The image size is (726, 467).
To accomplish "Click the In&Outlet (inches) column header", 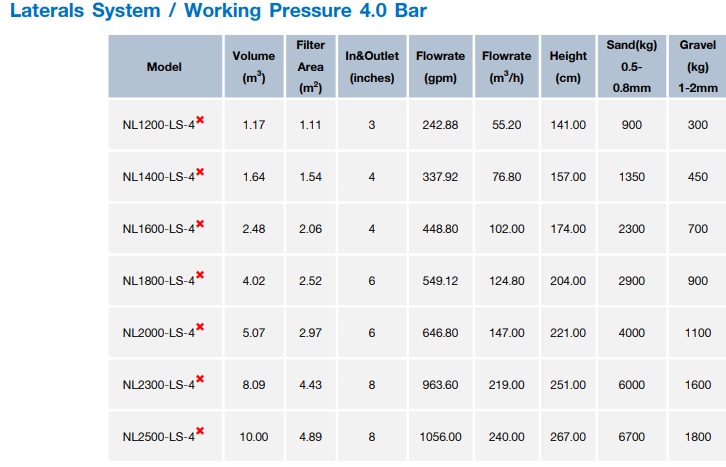I will click(372, 67).
